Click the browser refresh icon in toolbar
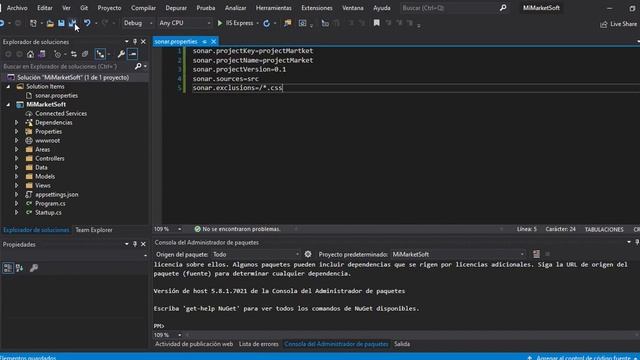Viewport: 640px width, 360px height. click(x=267, y=24)
